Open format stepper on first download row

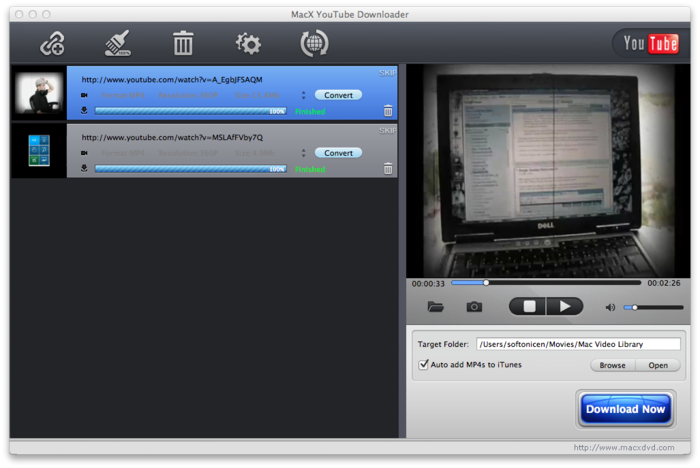click(303, 95)
